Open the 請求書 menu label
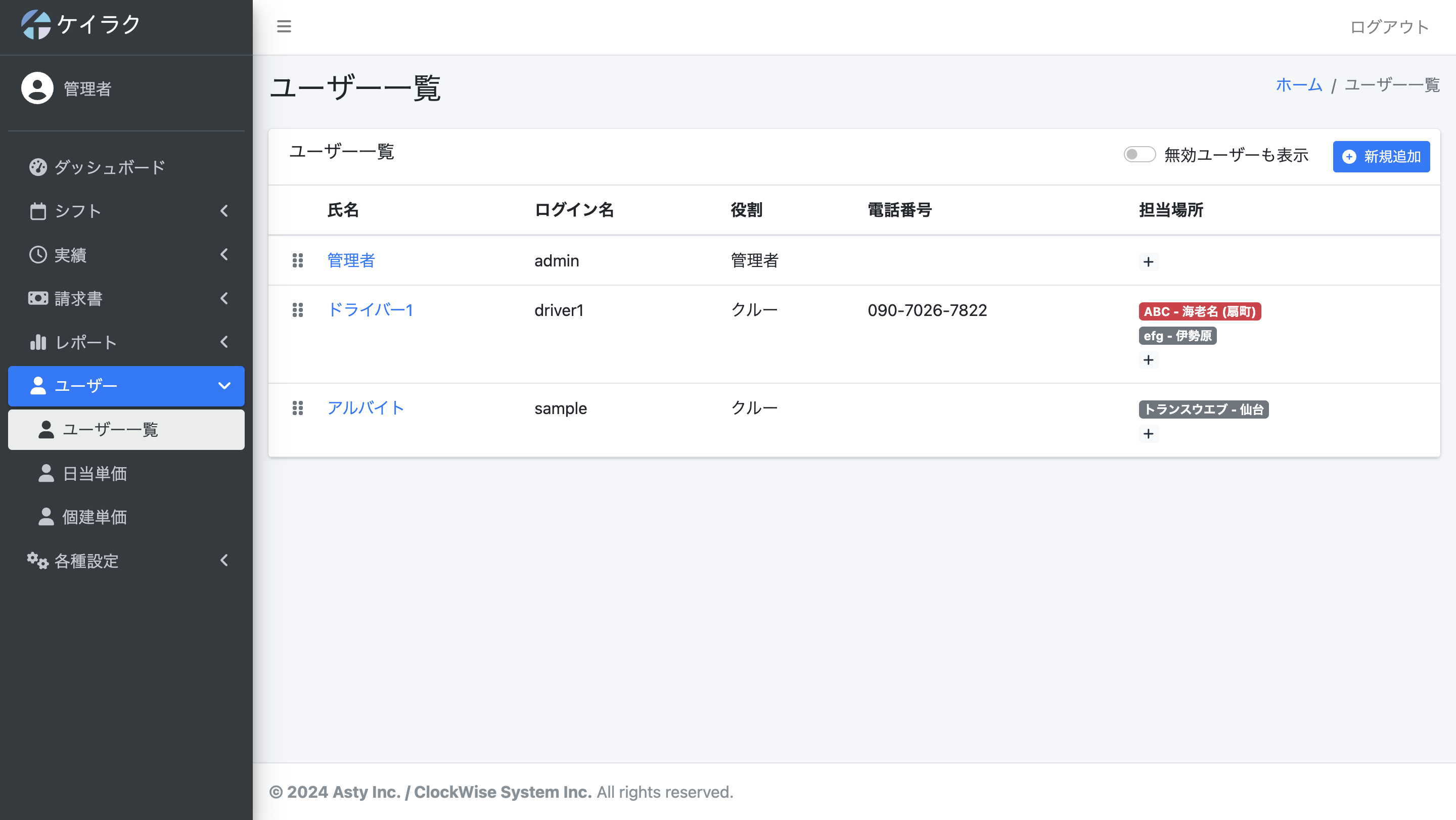This screenshot has height=820, width=1456. [x=78, y=298]
